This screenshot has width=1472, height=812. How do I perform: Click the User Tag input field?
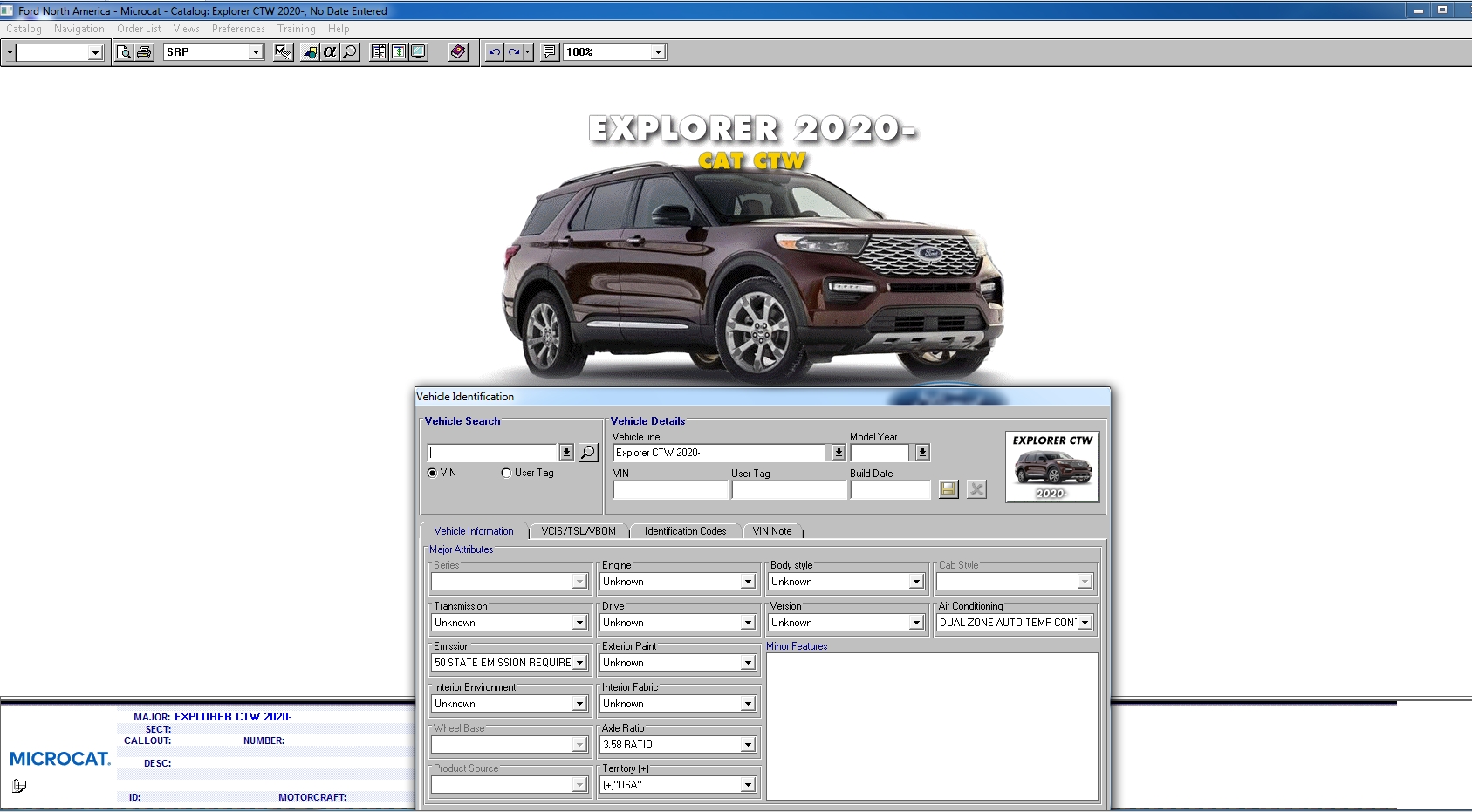(x=789, y=490)
